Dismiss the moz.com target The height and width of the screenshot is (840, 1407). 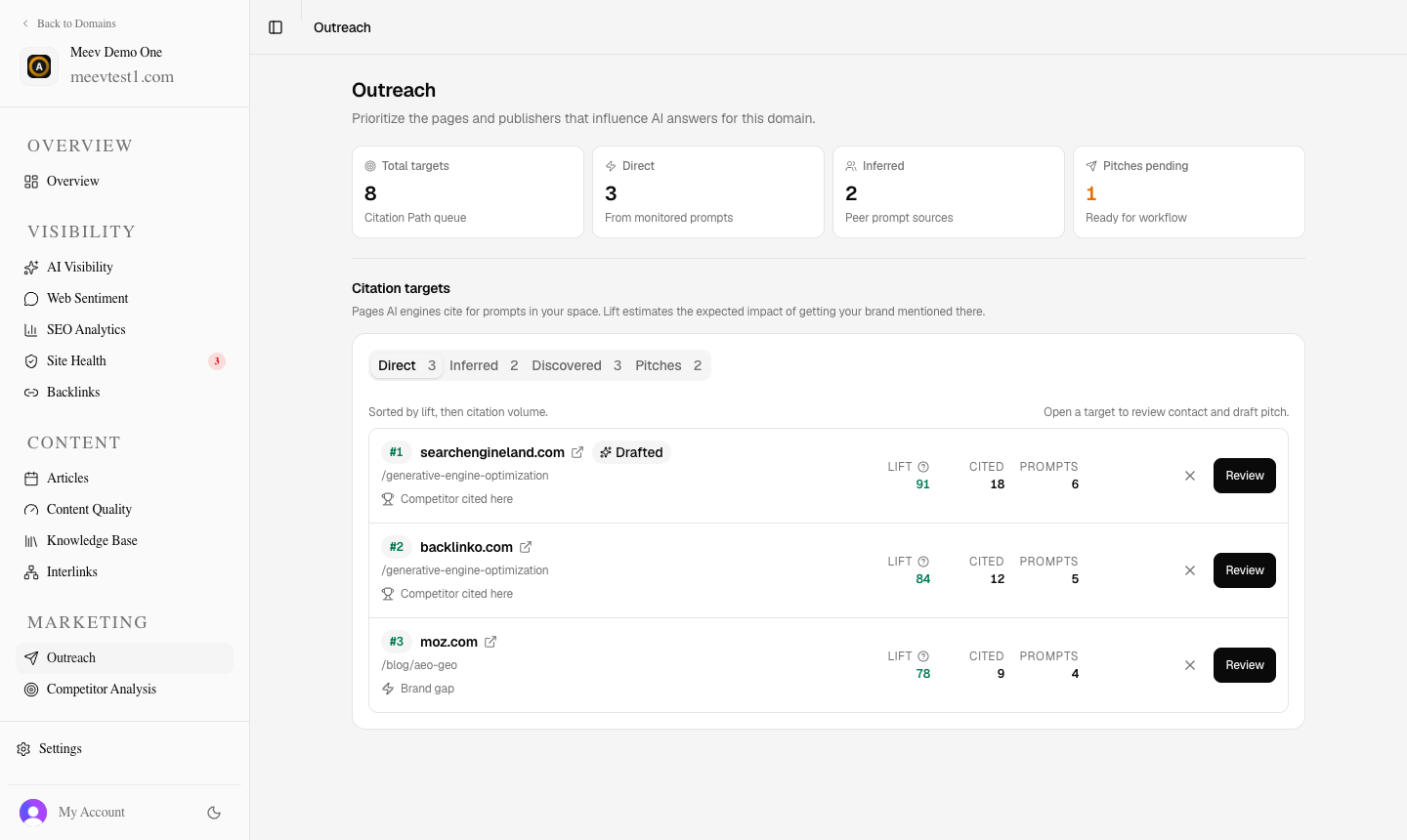[x=1190, y=665]
